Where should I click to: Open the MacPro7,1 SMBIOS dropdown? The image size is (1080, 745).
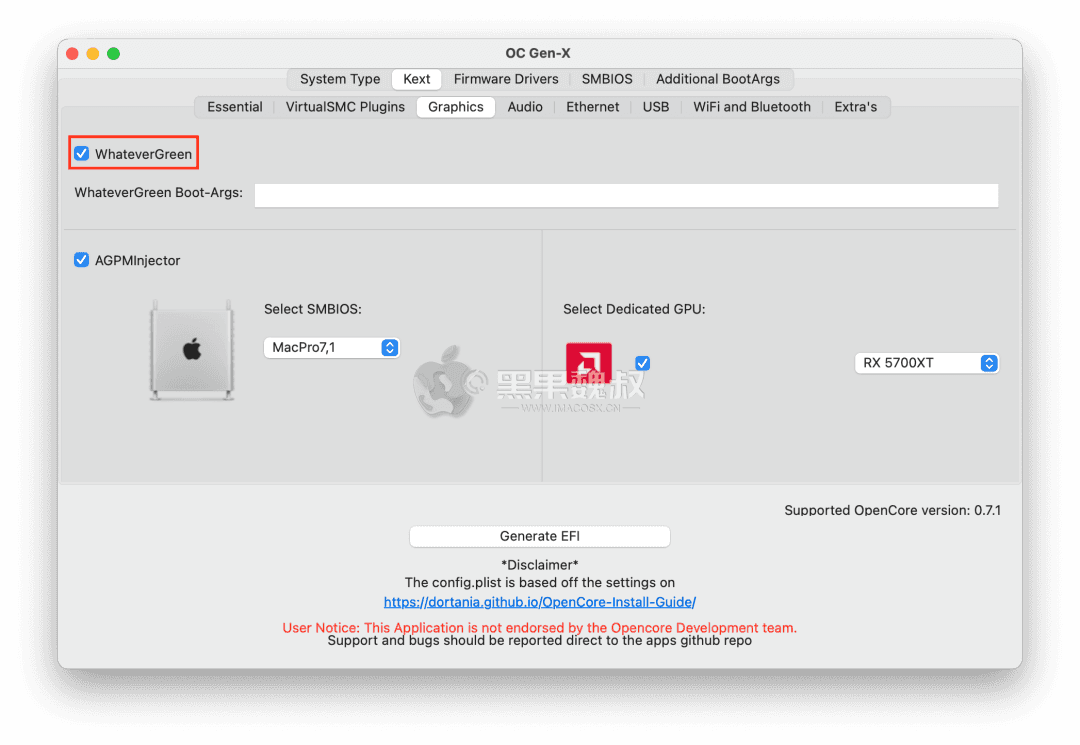point(331,347)
